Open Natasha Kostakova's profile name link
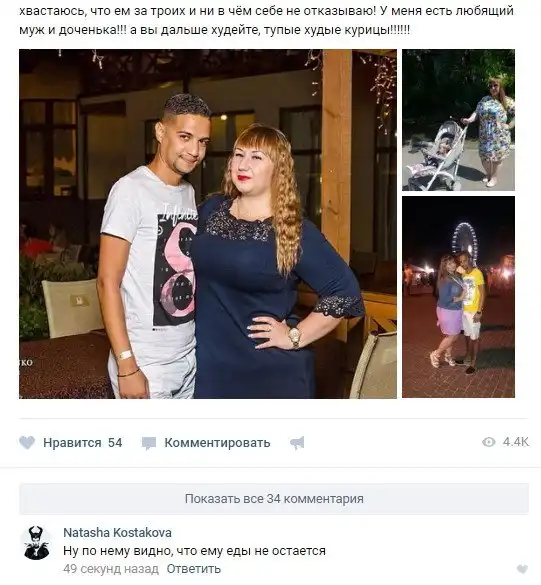541x585 pixels. click(118, 532)
